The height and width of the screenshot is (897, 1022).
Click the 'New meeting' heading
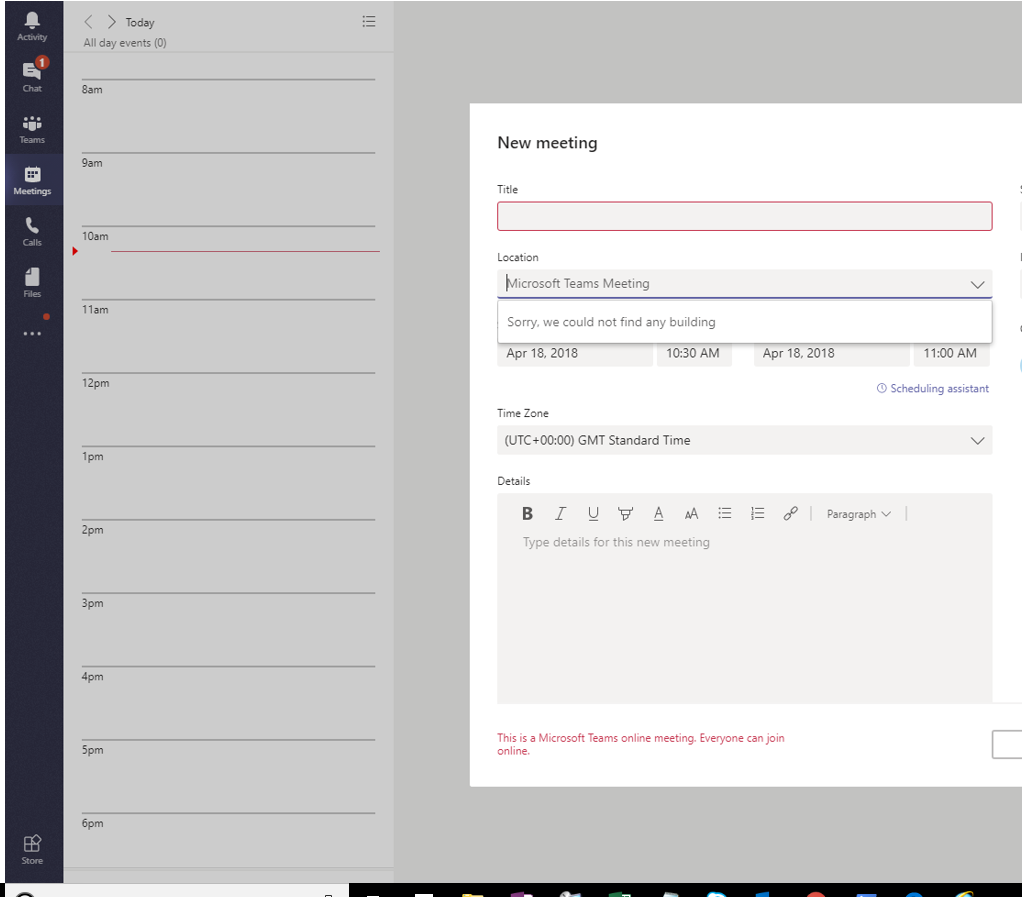[548, 143]
